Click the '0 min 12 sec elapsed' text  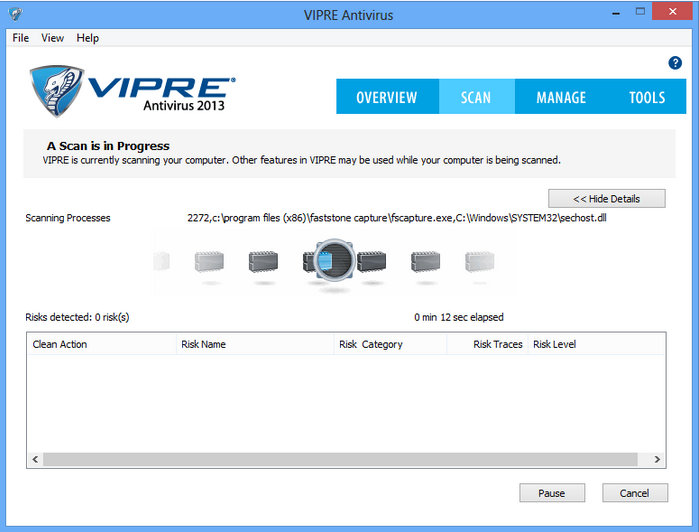(x=459, y=317)
